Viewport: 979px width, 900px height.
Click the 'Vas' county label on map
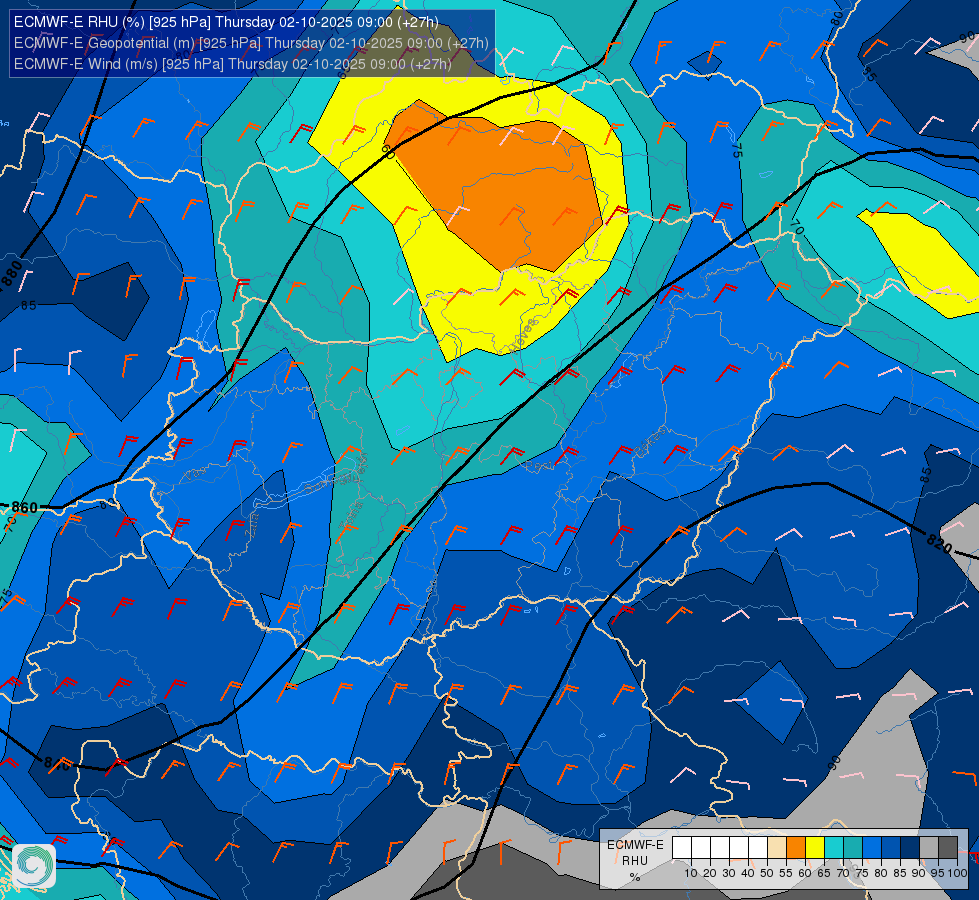195,475
